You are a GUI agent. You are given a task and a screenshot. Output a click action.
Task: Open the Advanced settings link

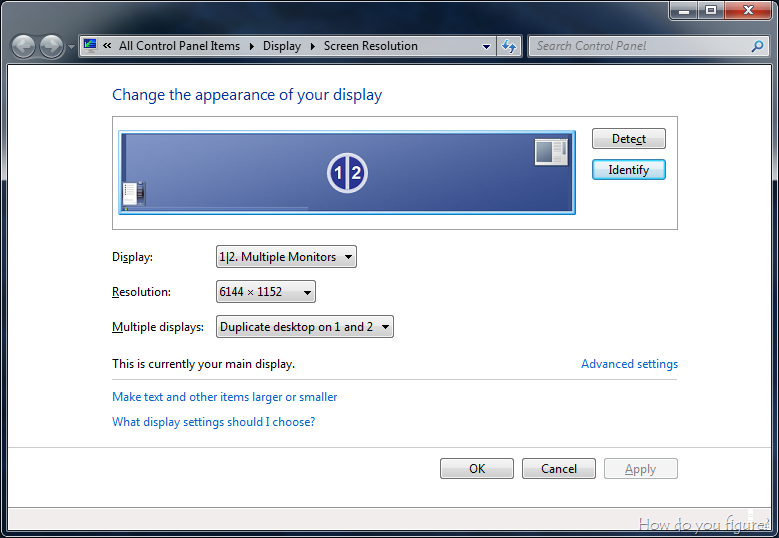click(x=629, y=364)
